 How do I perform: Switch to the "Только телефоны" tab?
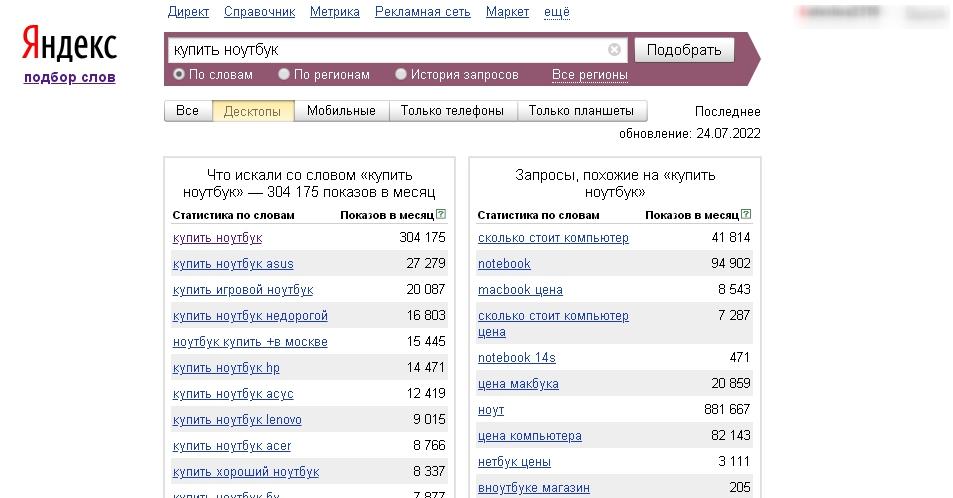point(452,111)
